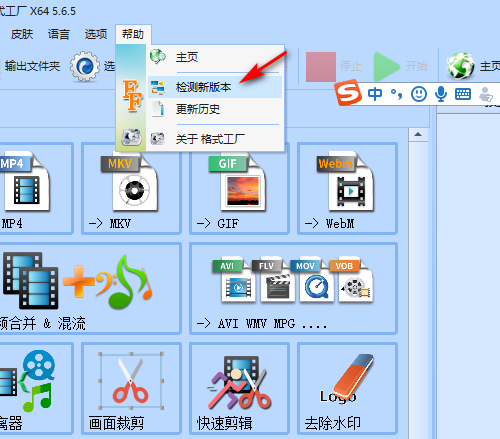Open the separator tool with reel and note
The image size is (500, 439).
(x=36, y=388)
